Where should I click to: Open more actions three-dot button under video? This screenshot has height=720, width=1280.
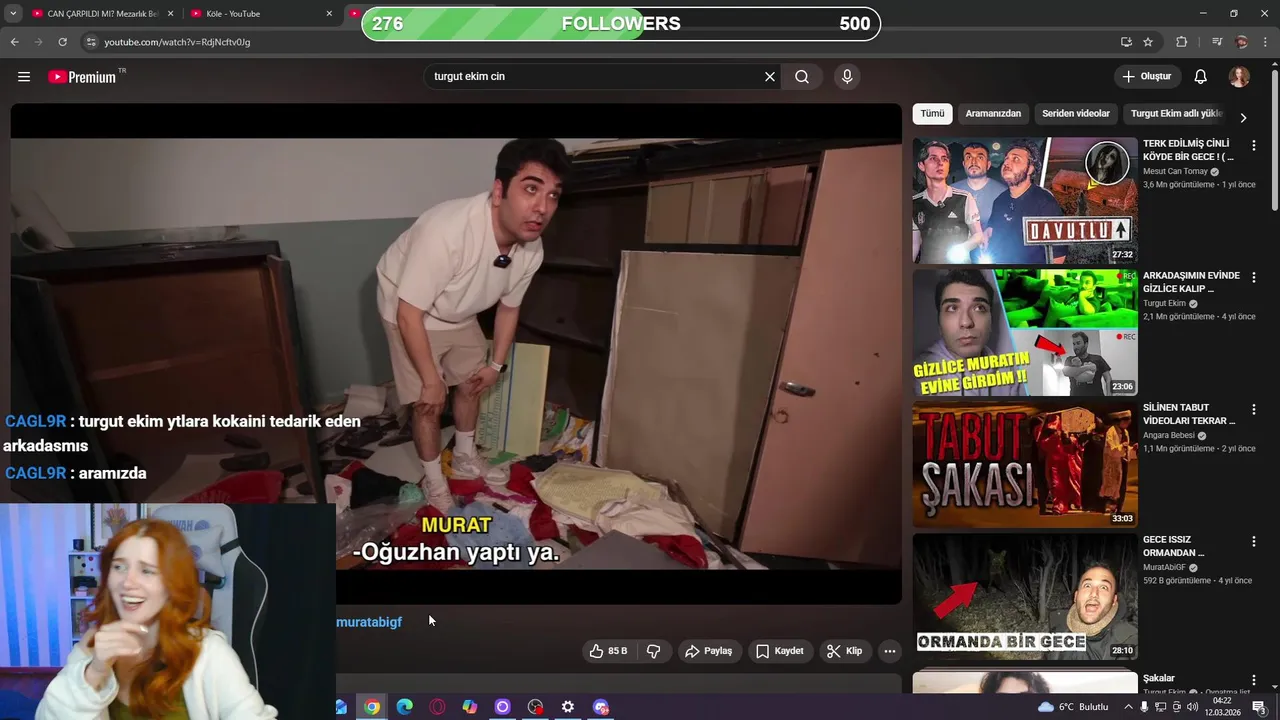pos(889,651)
